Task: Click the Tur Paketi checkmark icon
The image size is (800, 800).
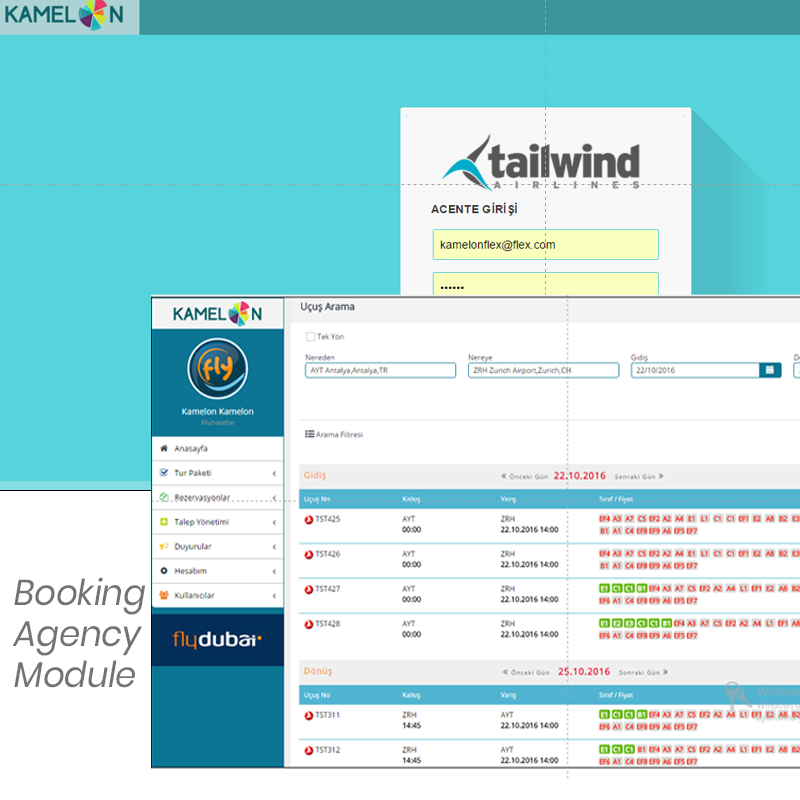Action: click(164, 473)
